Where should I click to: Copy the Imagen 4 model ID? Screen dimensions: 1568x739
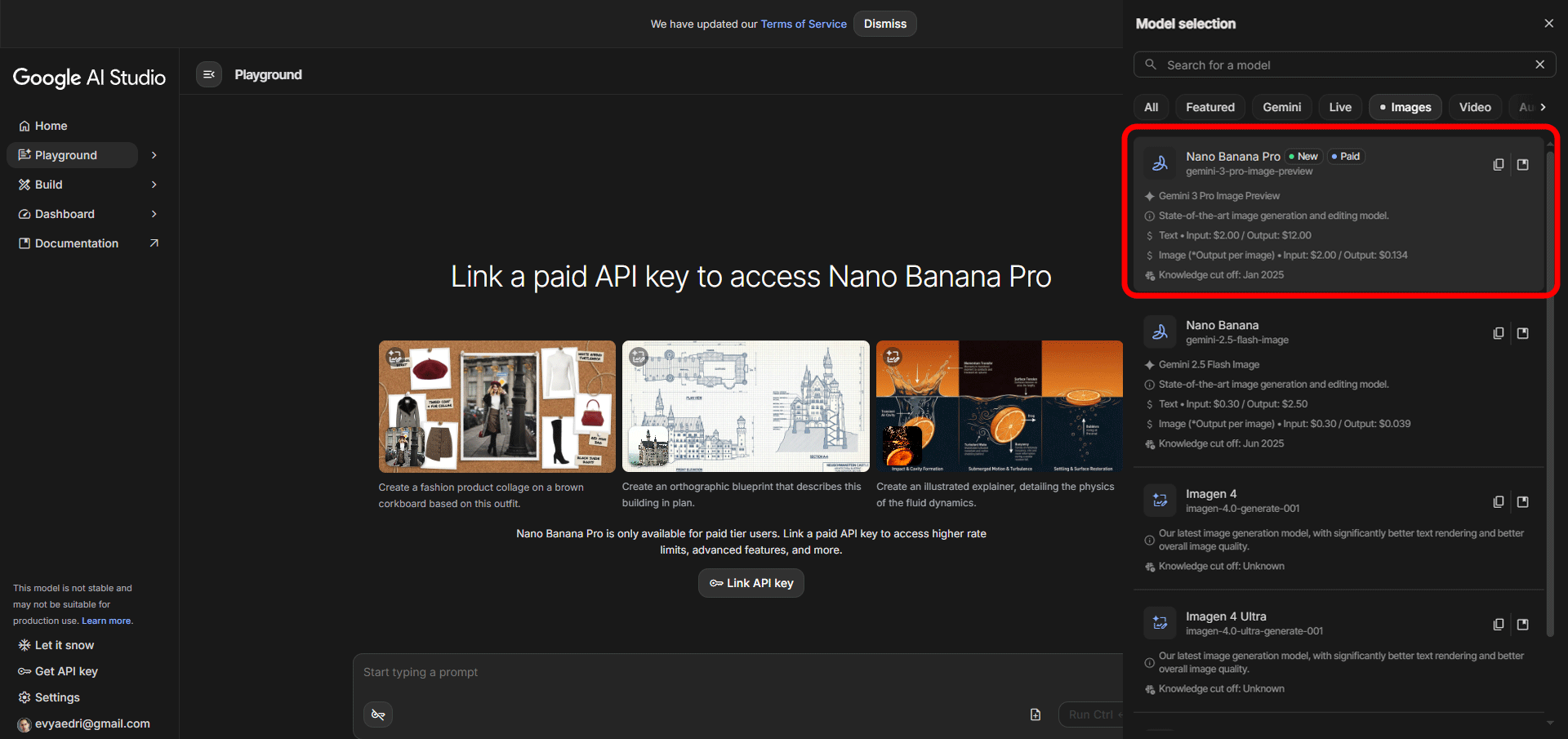pyautogui.click(x=1498, y=502)
